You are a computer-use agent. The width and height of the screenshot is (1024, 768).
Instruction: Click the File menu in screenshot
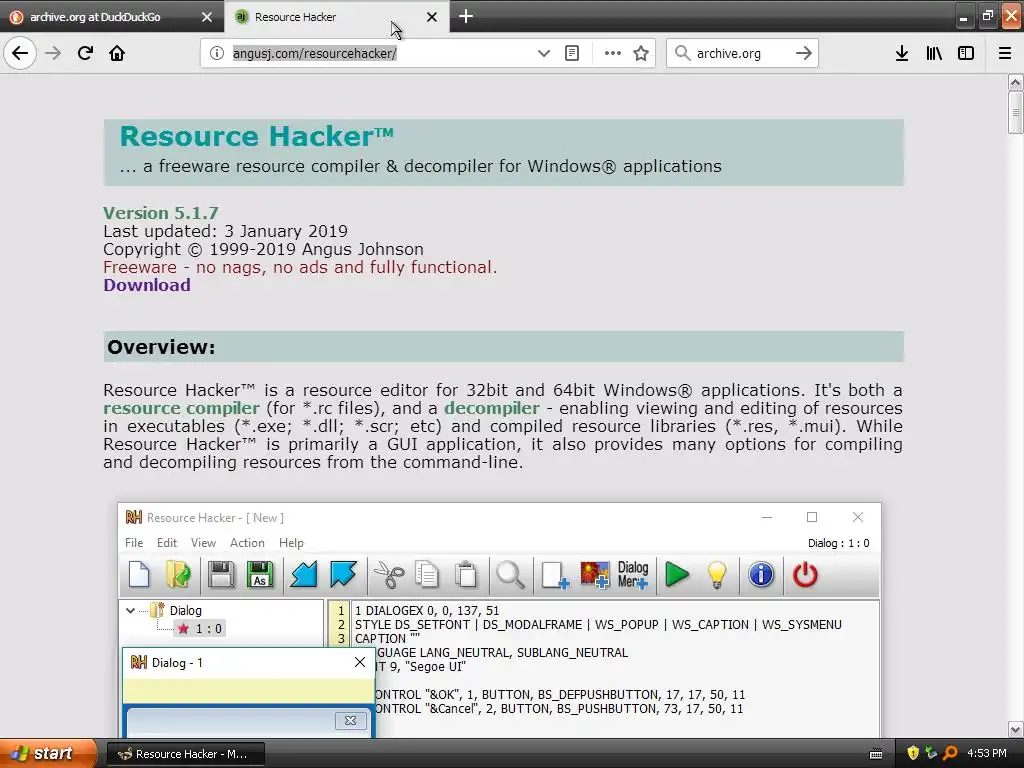(x=134, y=543)
